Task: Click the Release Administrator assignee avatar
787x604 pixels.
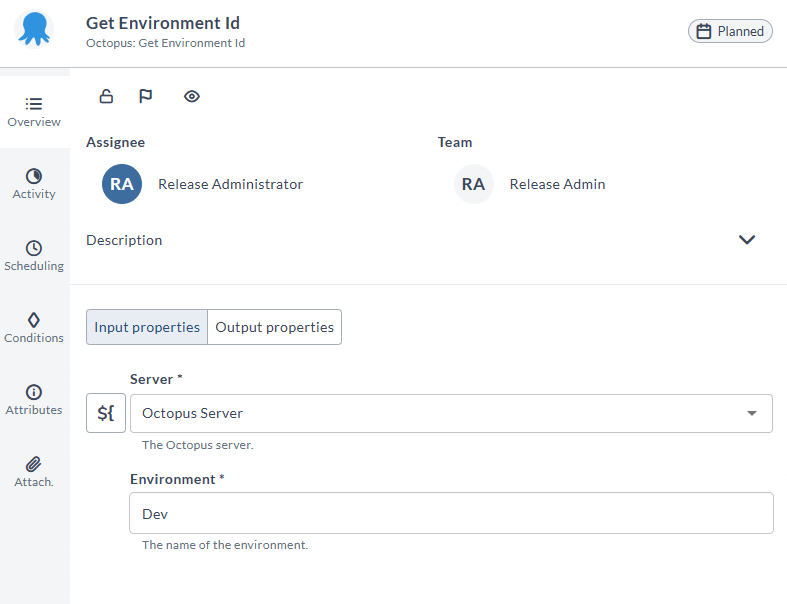Action: [x=122, y=184]
